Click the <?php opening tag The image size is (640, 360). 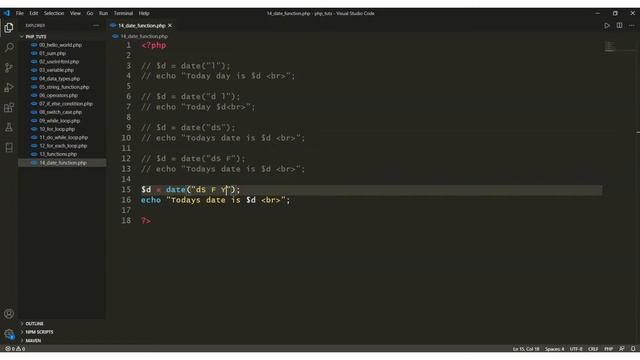point(153,45)
